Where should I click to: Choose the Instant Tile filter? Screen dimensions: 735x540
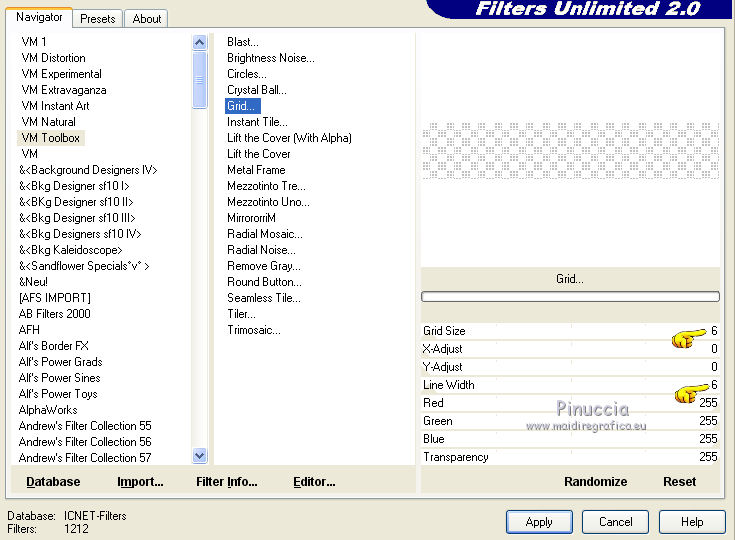pyautogui.click(x=257, y=122)
